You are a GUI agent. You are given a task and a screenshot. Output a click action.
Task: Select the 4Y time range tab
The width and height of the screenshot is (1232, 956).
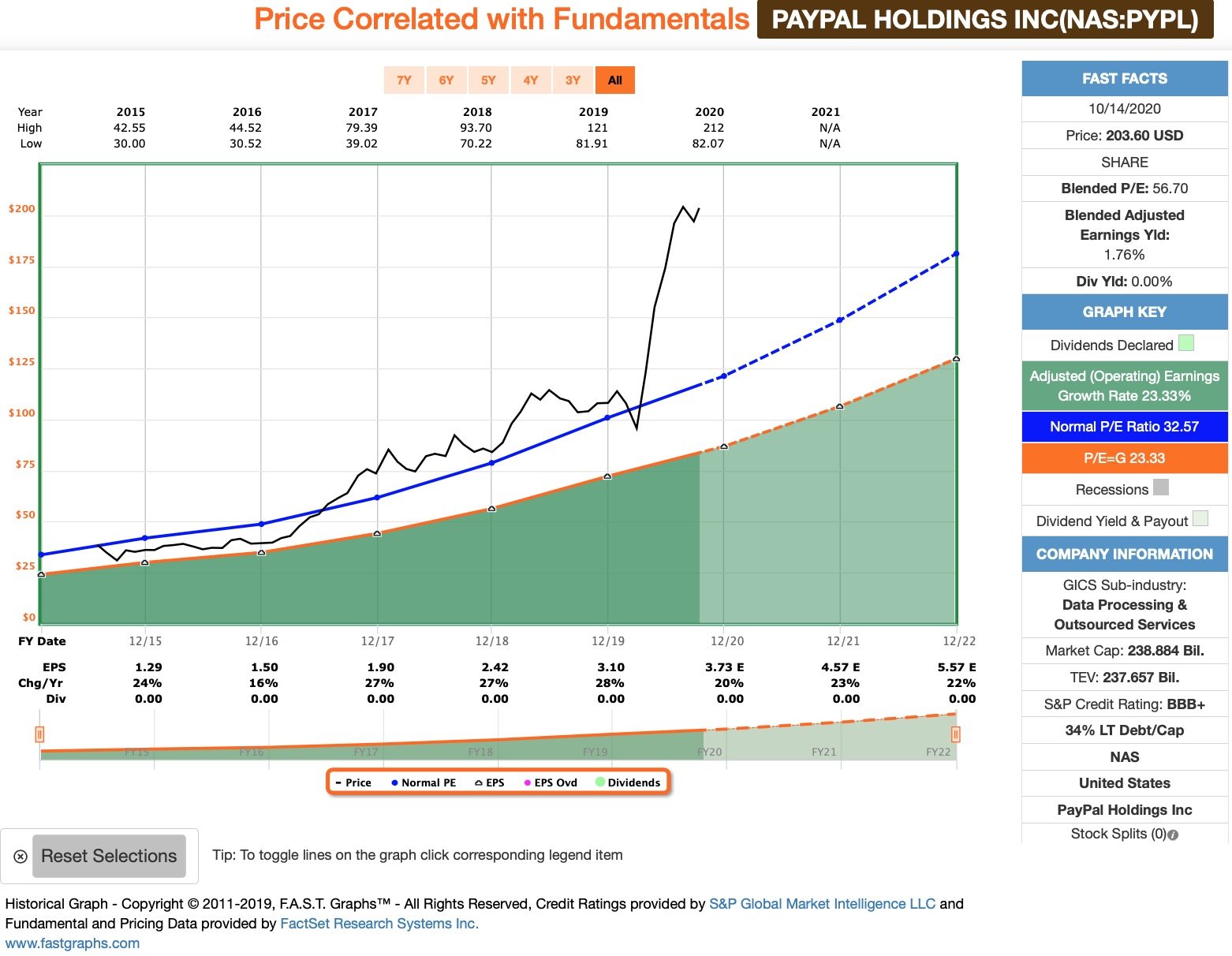pos(531,80)
